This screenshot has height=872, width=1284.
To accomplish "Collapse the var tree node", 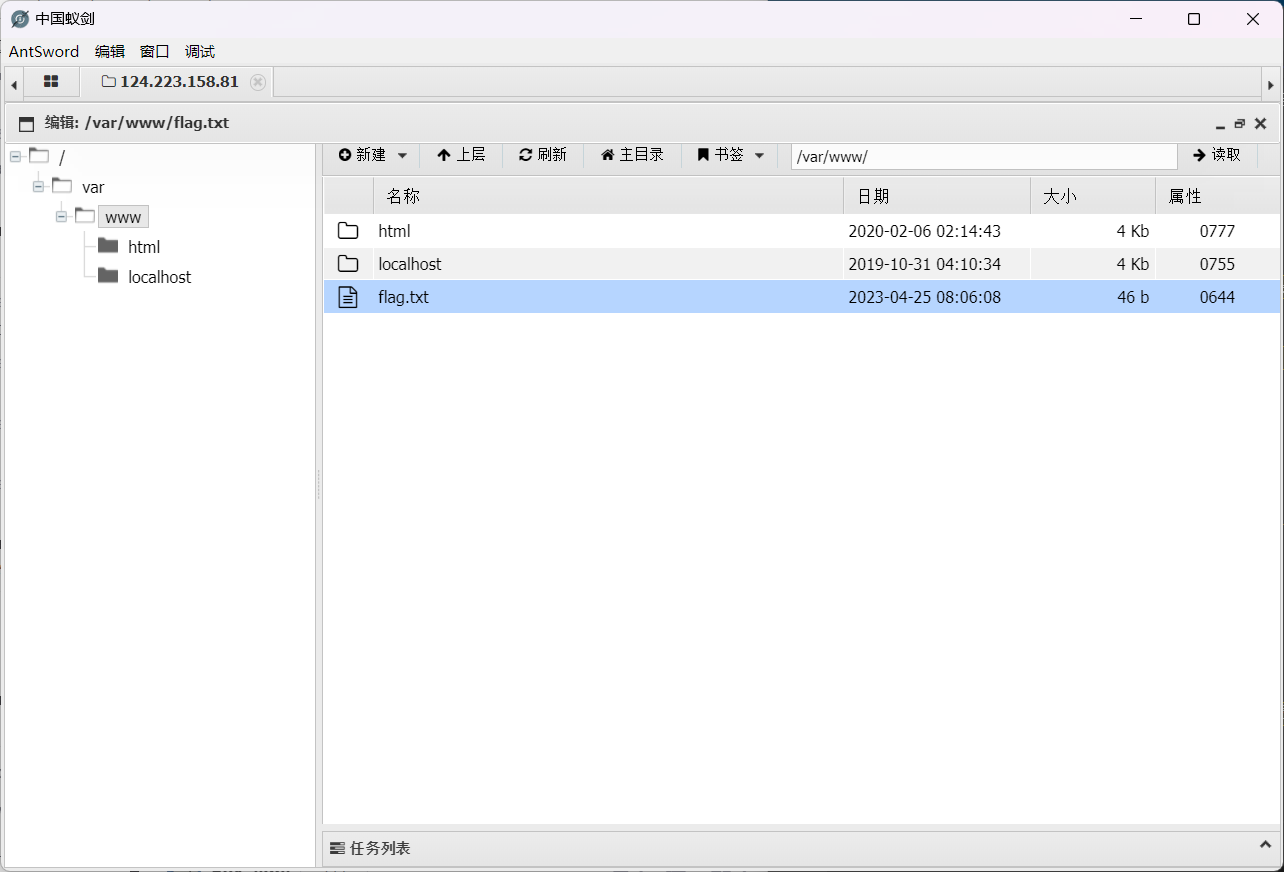I will pyautogui.click(x=39, y=187).
